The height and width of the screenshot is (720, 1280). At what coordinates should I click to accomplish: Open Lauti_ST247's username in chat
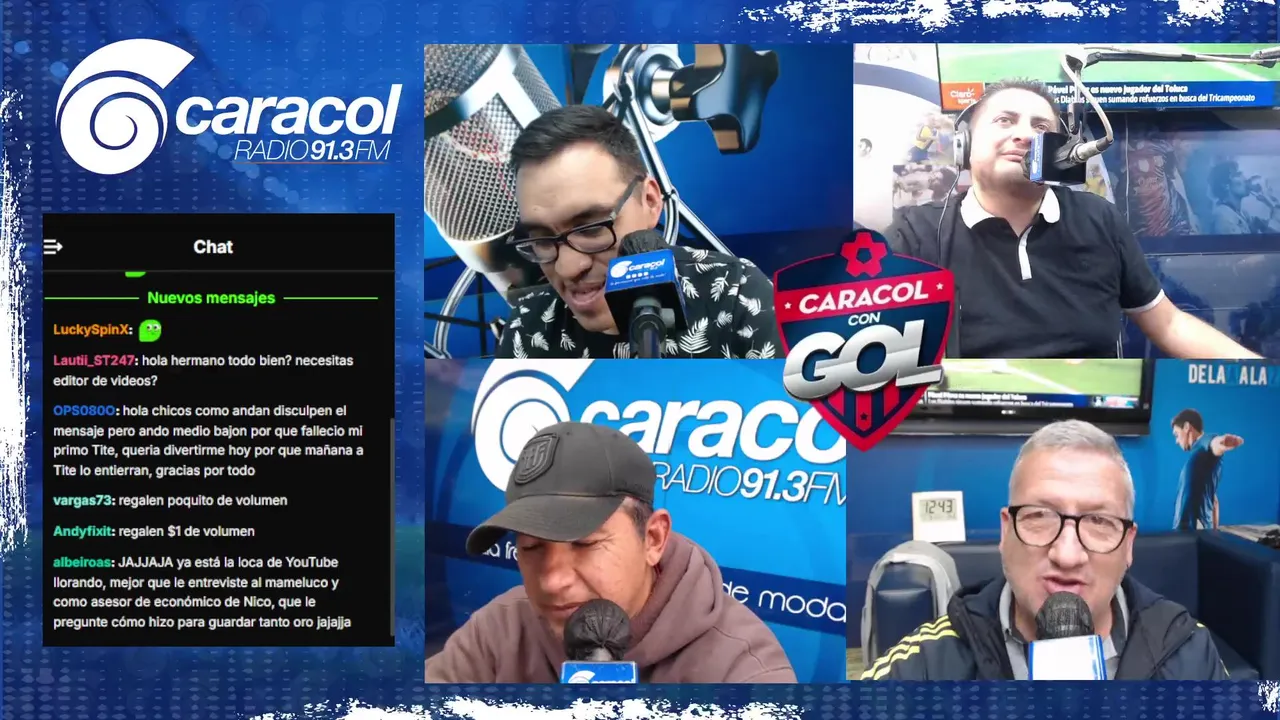[95, 360]
